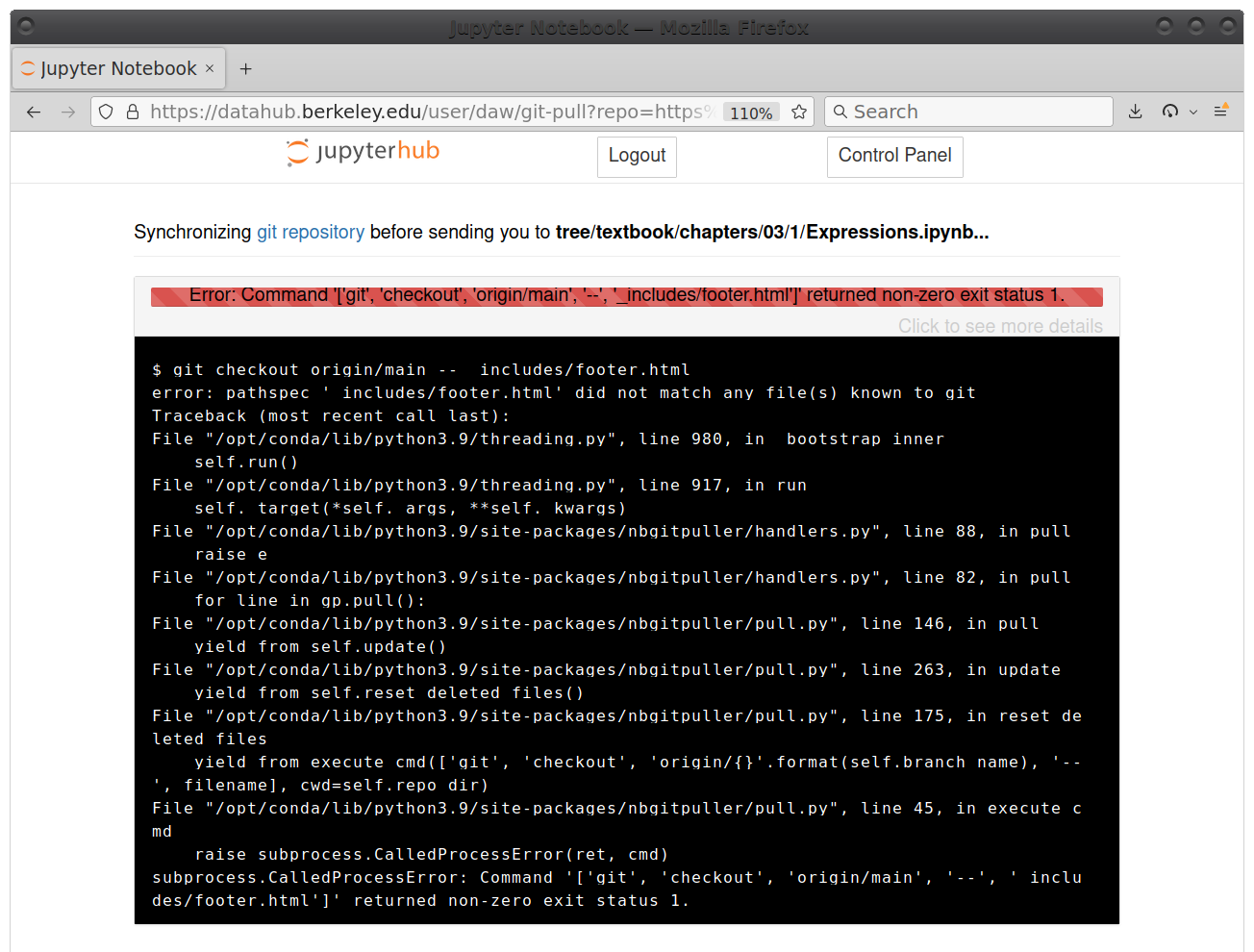Click the JupyterHub logo
This screenshot has width=1254, height=952.
point(362,152)
